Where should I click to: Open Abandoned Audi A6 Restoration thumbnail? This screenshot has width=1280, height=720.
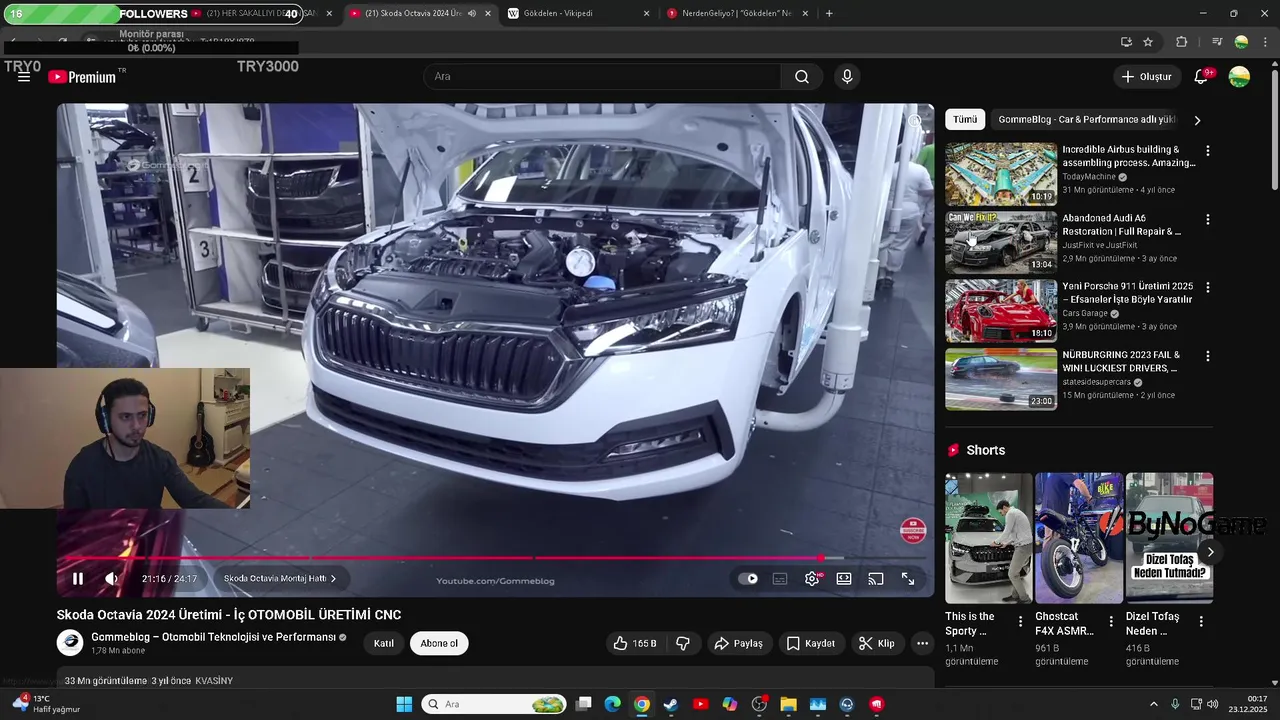click(x=1001, y=242)
